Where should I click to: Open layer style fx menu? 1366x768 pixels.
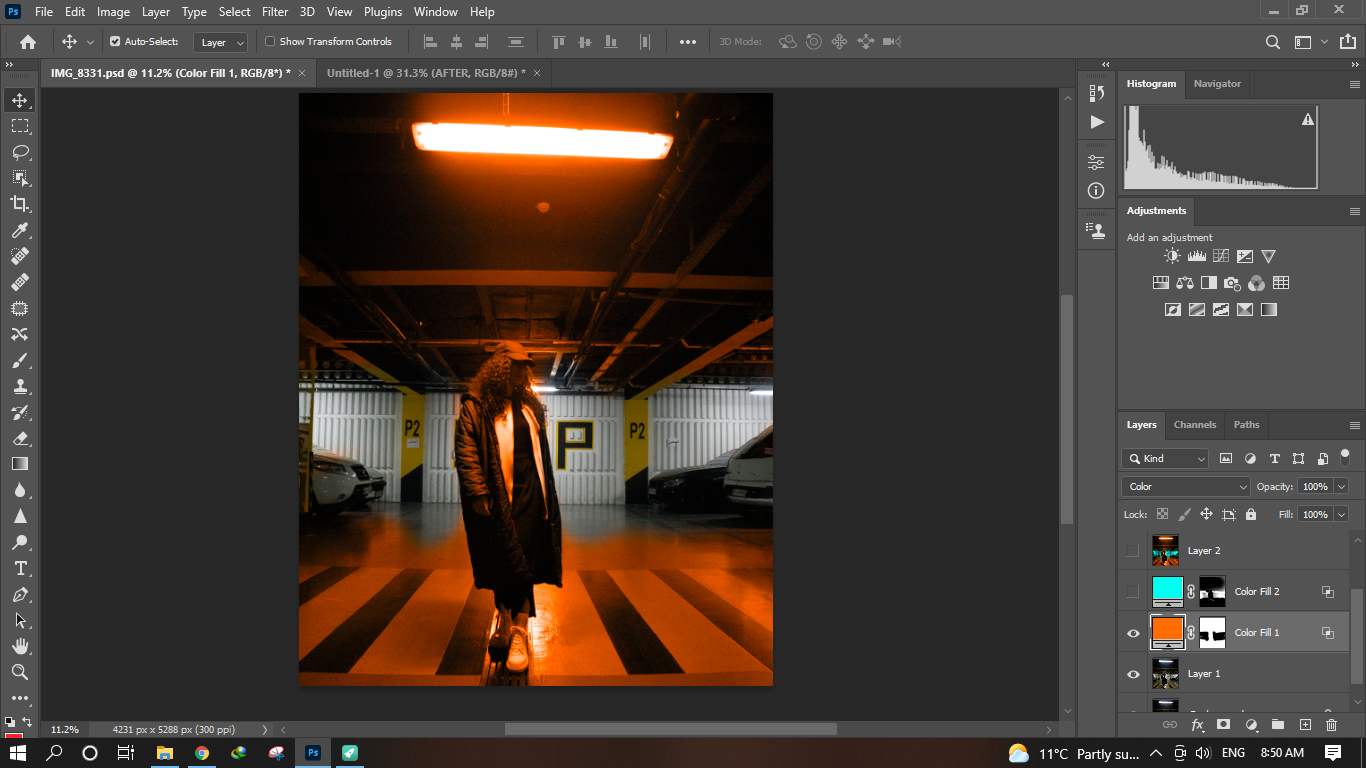(1197, 724)
